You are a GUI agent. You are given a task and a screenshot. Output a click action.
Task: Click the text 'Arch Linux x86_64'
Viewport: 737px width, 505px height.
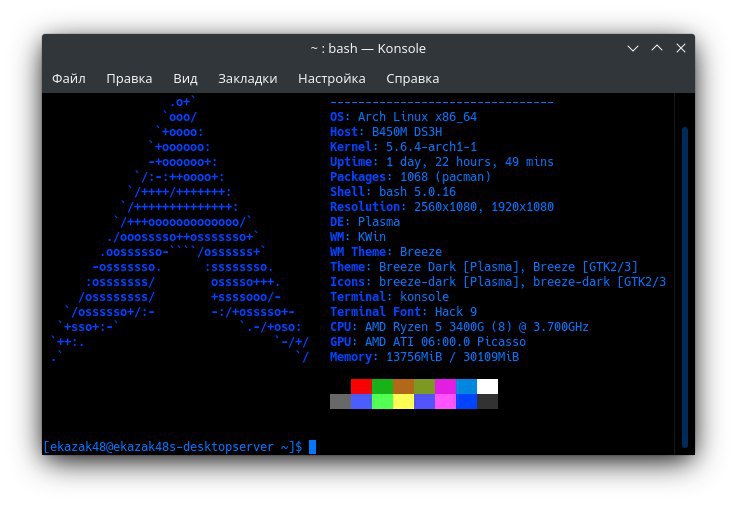coord(417,117)
